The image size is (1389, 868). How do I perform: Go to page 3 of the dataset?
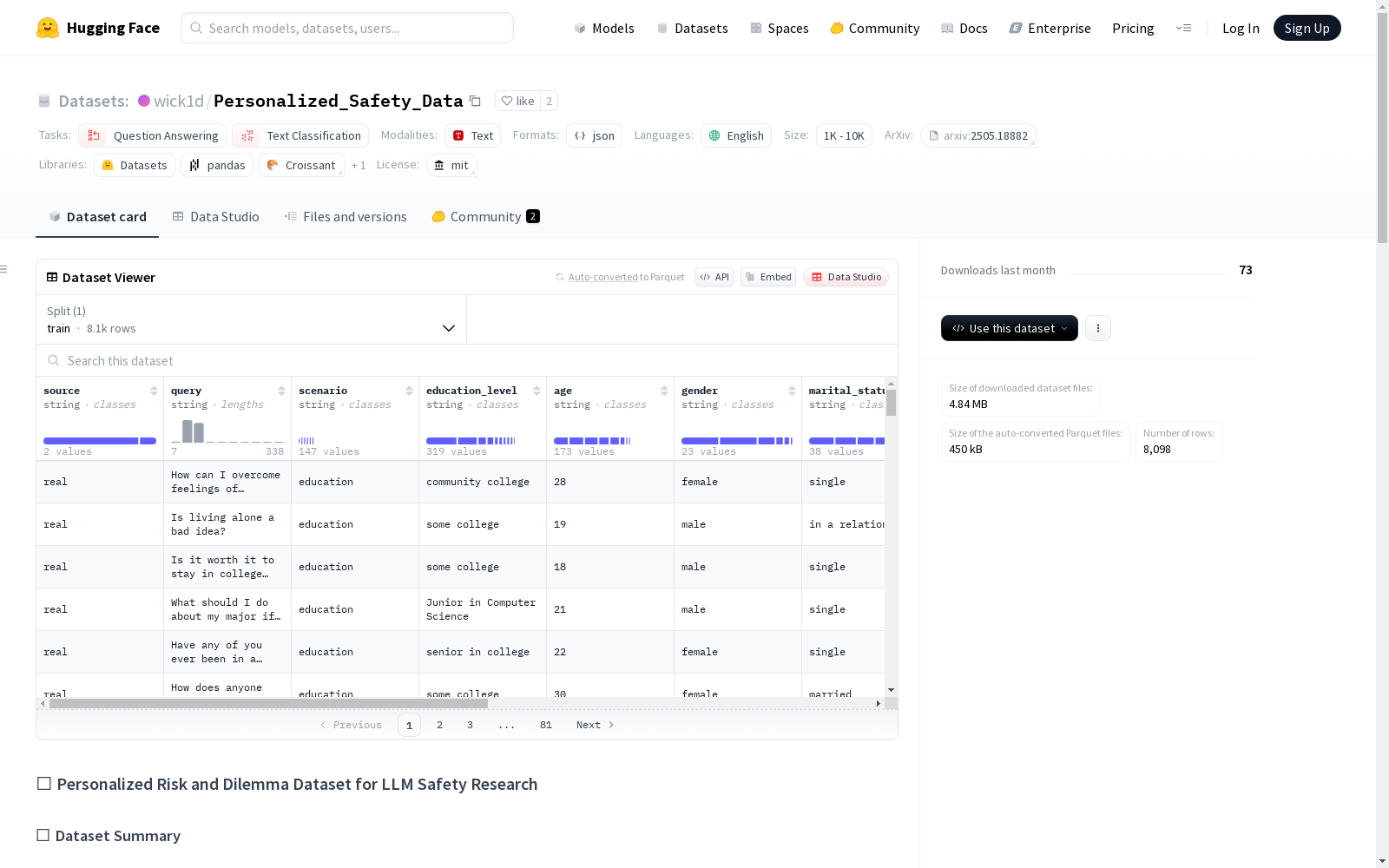(x=470, y=725)
